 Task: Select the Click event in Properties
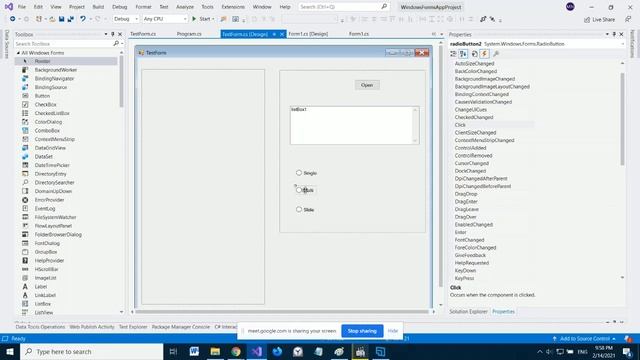coord(460,125)
